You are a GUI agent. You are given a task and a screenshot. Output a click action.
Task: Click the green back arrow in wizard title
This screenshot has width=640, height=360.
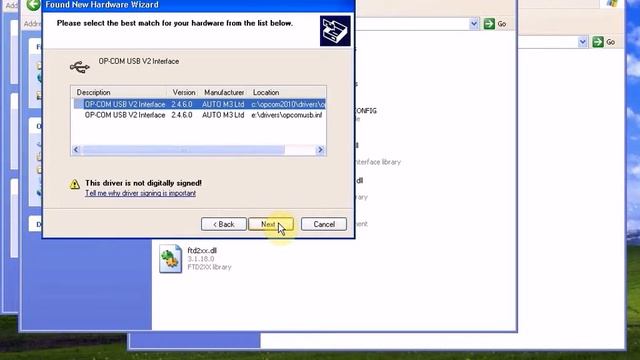click(x=33, y=5)
